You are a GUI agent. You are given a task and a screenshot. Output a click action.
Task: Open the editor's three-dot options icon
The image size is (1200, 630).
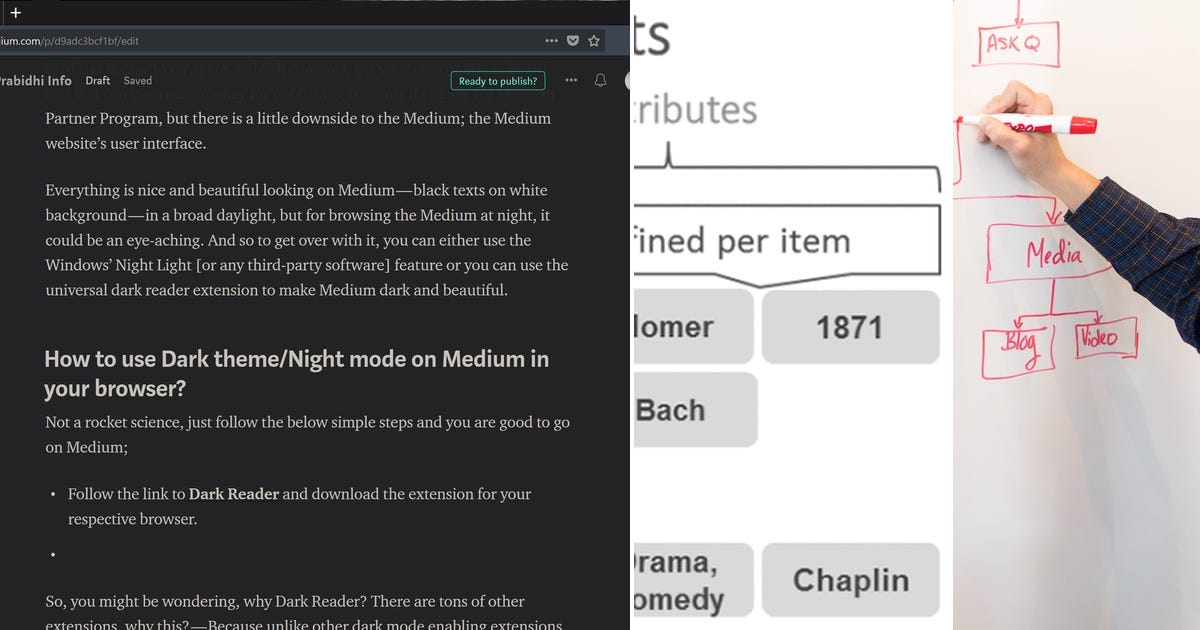(570, 81)
